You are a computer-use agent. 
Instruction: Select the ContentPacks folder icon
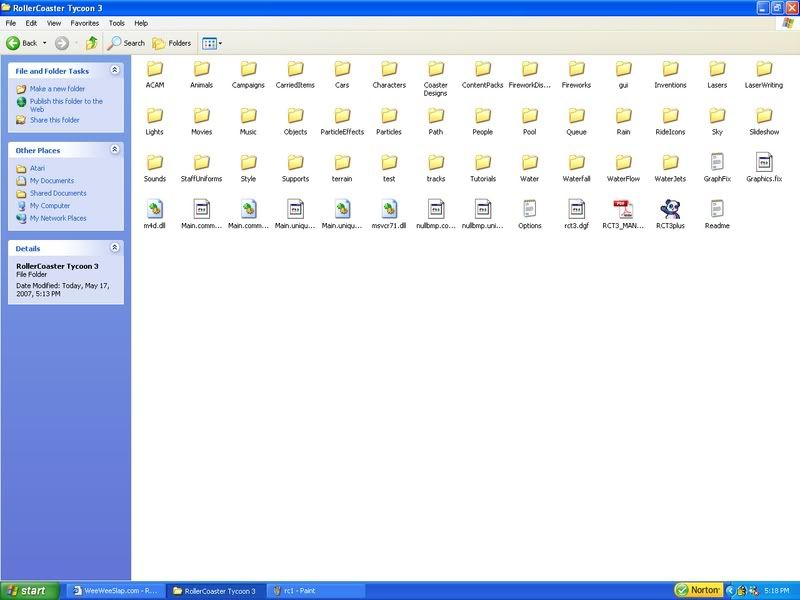point(483,68)
